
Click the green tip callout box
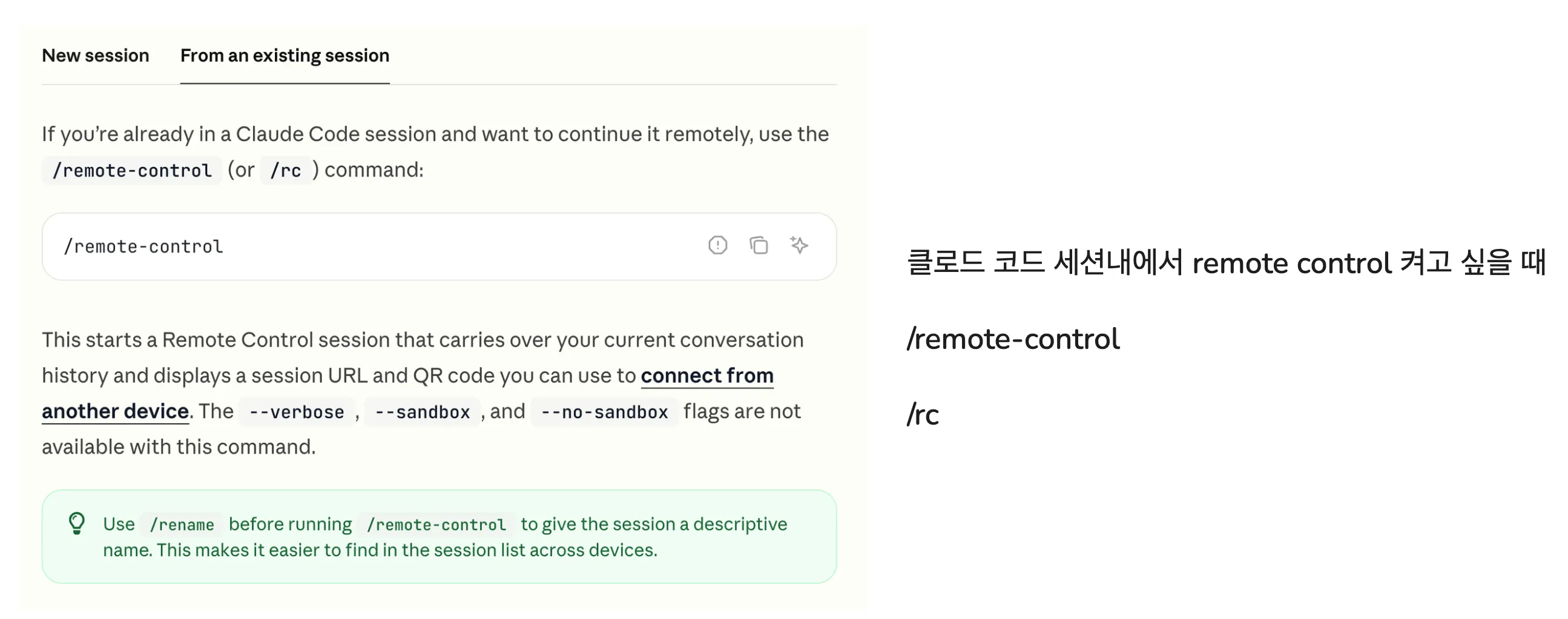tap(438, 536)
